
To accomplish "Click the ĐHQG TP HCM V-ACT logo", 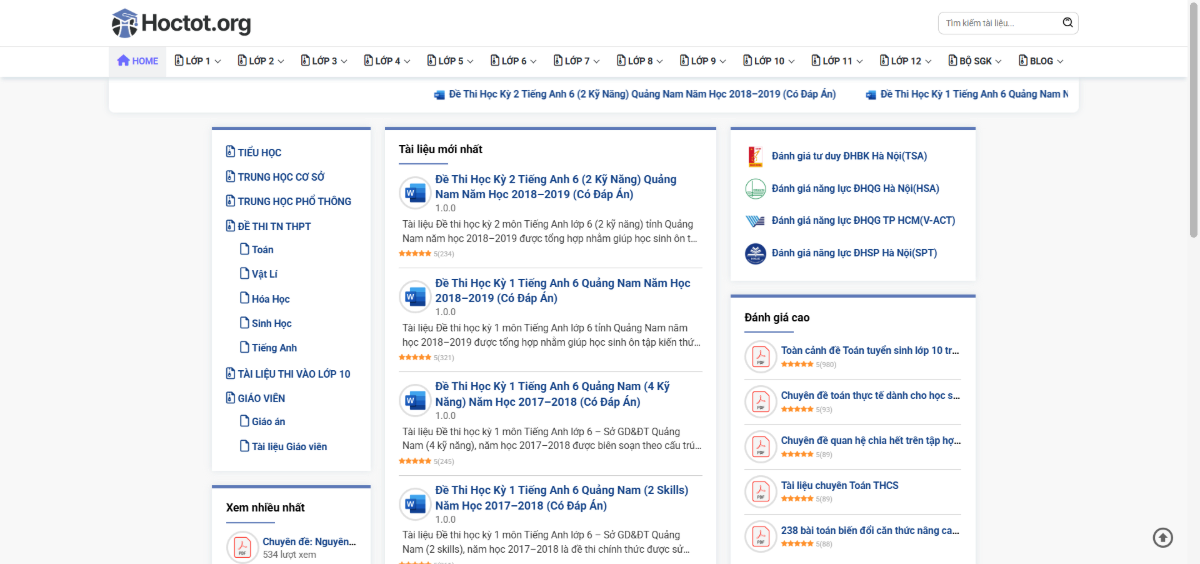I will click(755, 221).
